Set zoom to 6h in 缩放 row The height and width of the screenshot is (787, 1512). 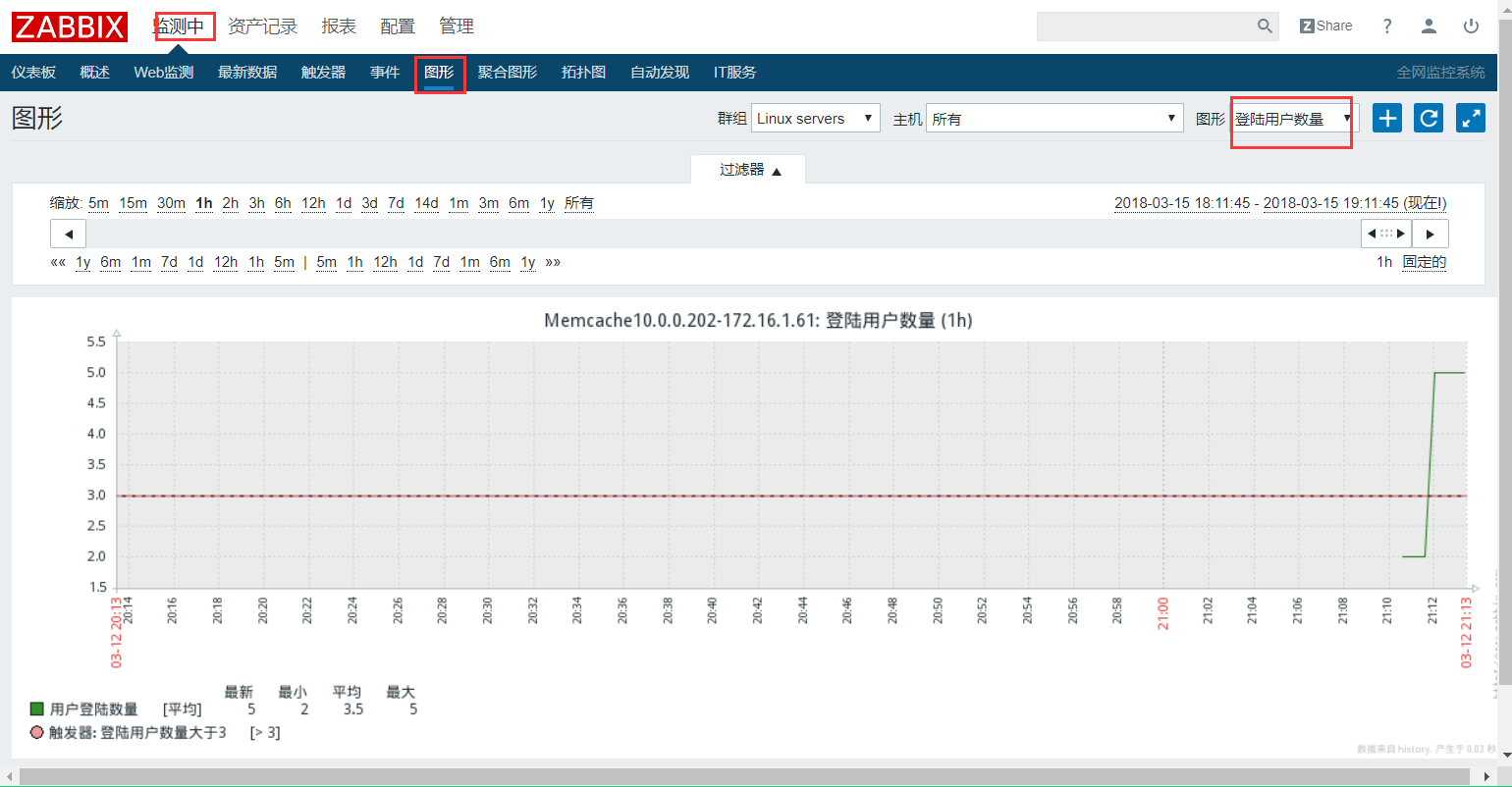[x=283, y=203]
